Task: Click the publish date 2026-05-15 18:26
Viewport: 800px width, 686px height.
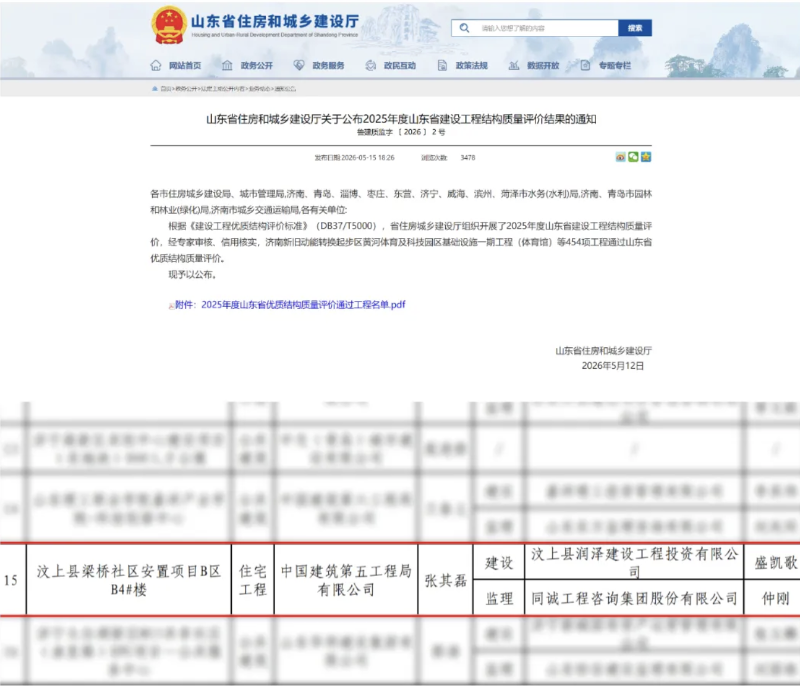Action: click(367, 158)
